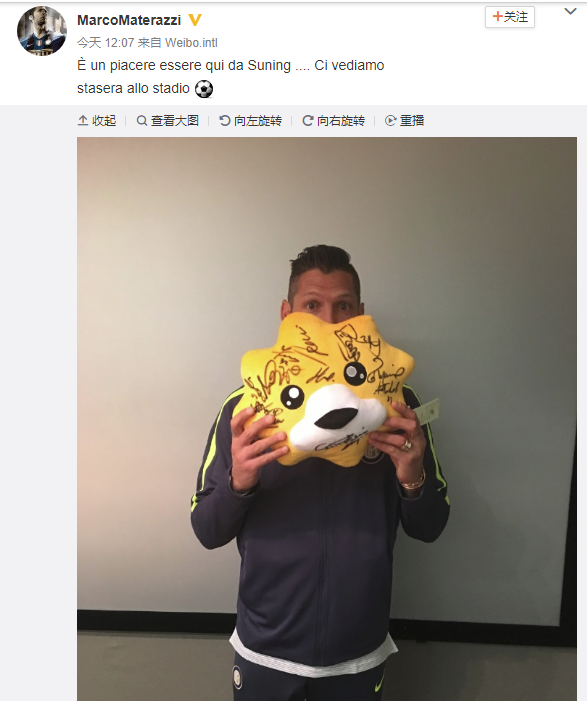The image size is (587, 701).
Task: Follow the user with the +关注 button
Action: coord(510,17)
